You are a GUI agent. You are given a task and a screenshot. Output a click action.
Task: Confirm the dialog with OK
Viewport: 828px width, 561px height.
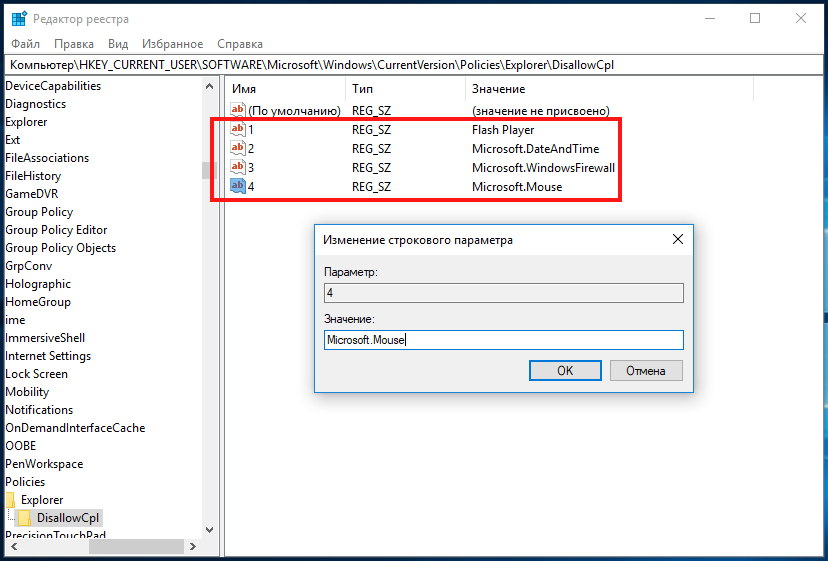tap(565, 370)
